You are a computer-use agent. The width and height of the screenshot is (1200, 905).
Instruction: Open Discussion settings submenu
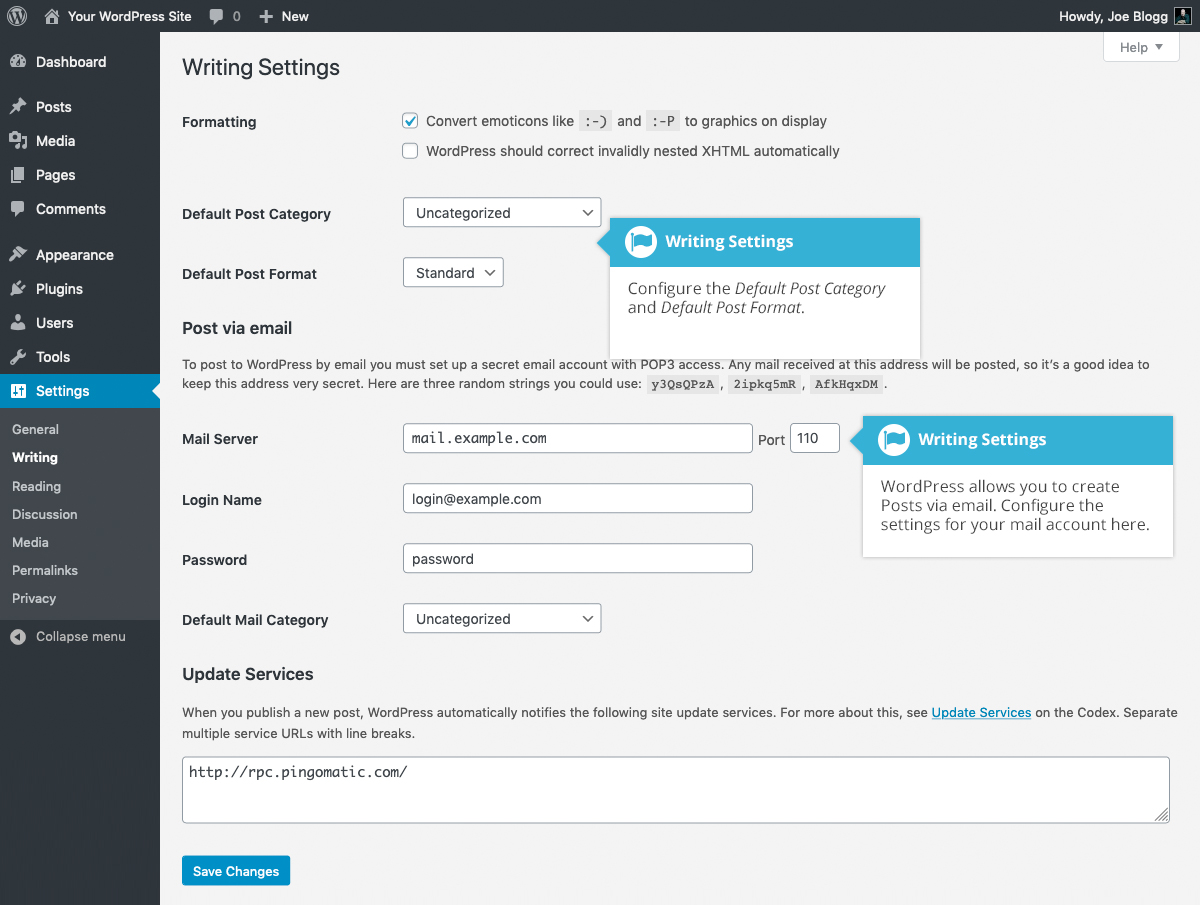(45, 514)
